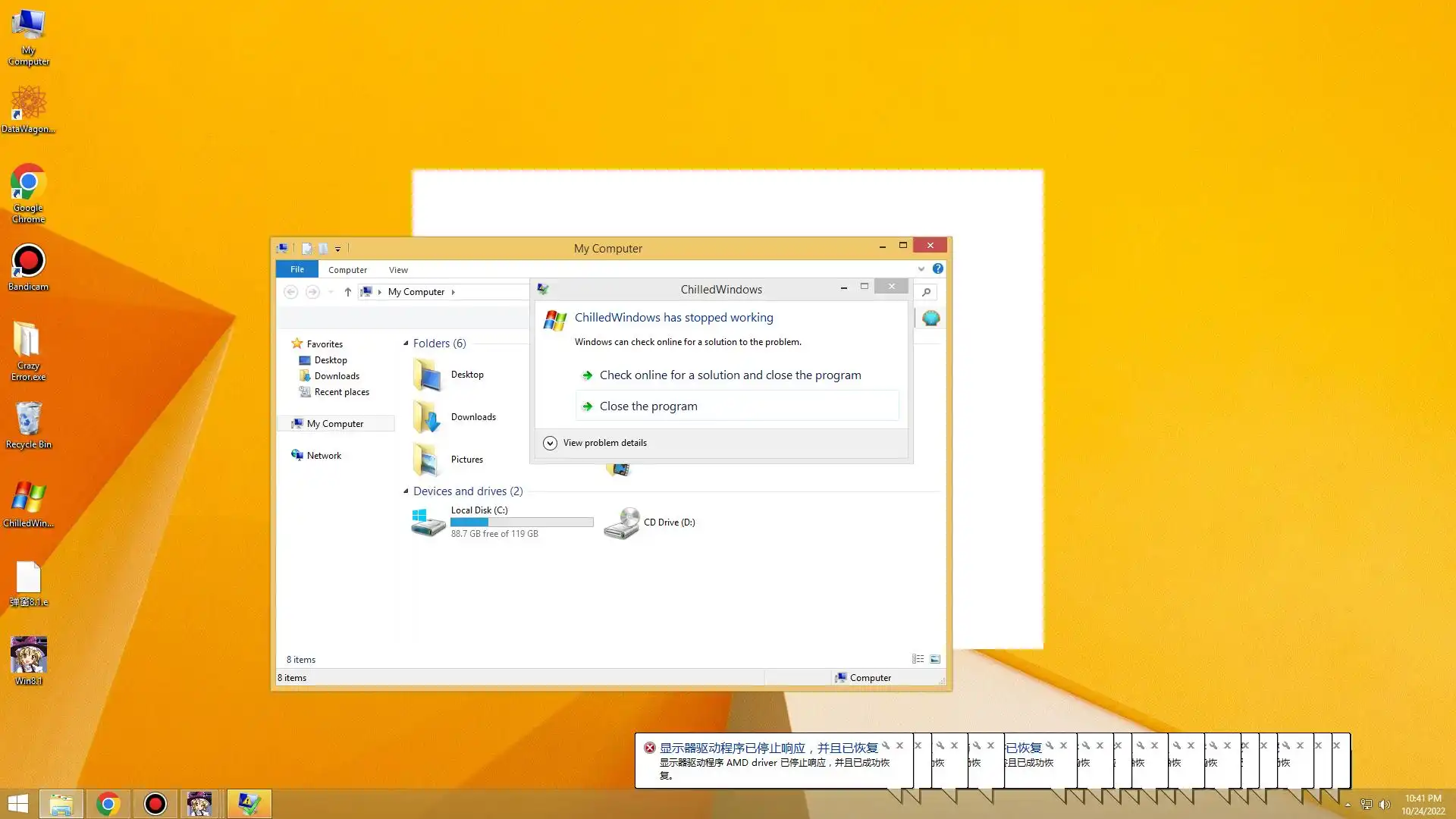
Task: Open ChilledWindows desktop shortcut
Action: tap(28, 498)
